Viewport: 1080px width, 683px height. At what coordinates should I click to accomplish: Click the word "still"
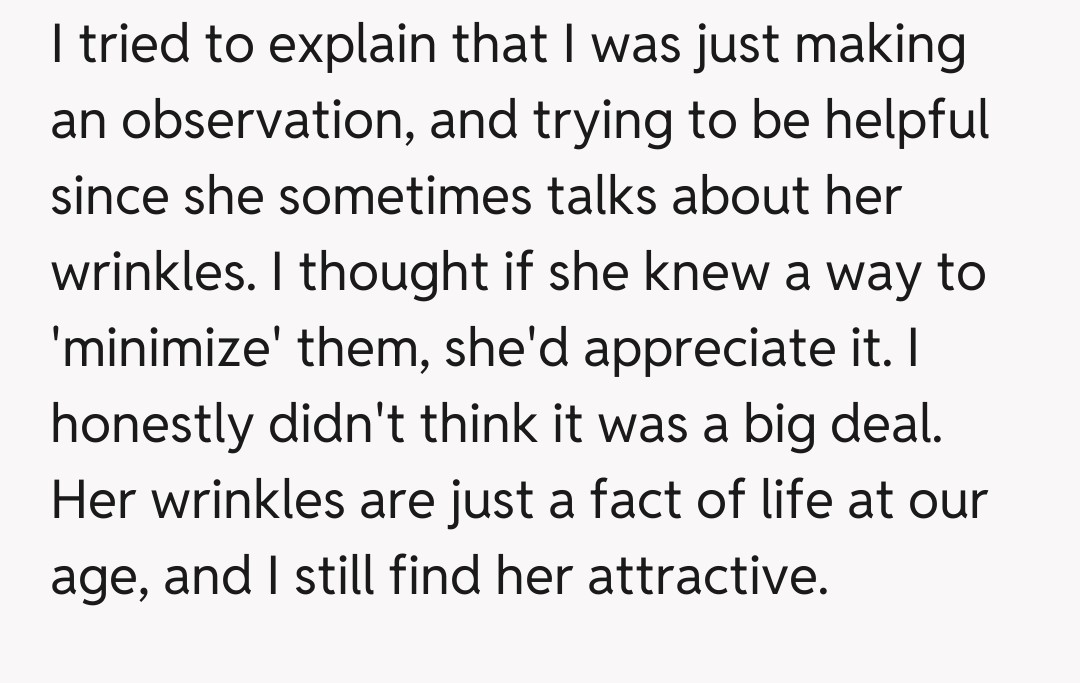click(331, 579)
